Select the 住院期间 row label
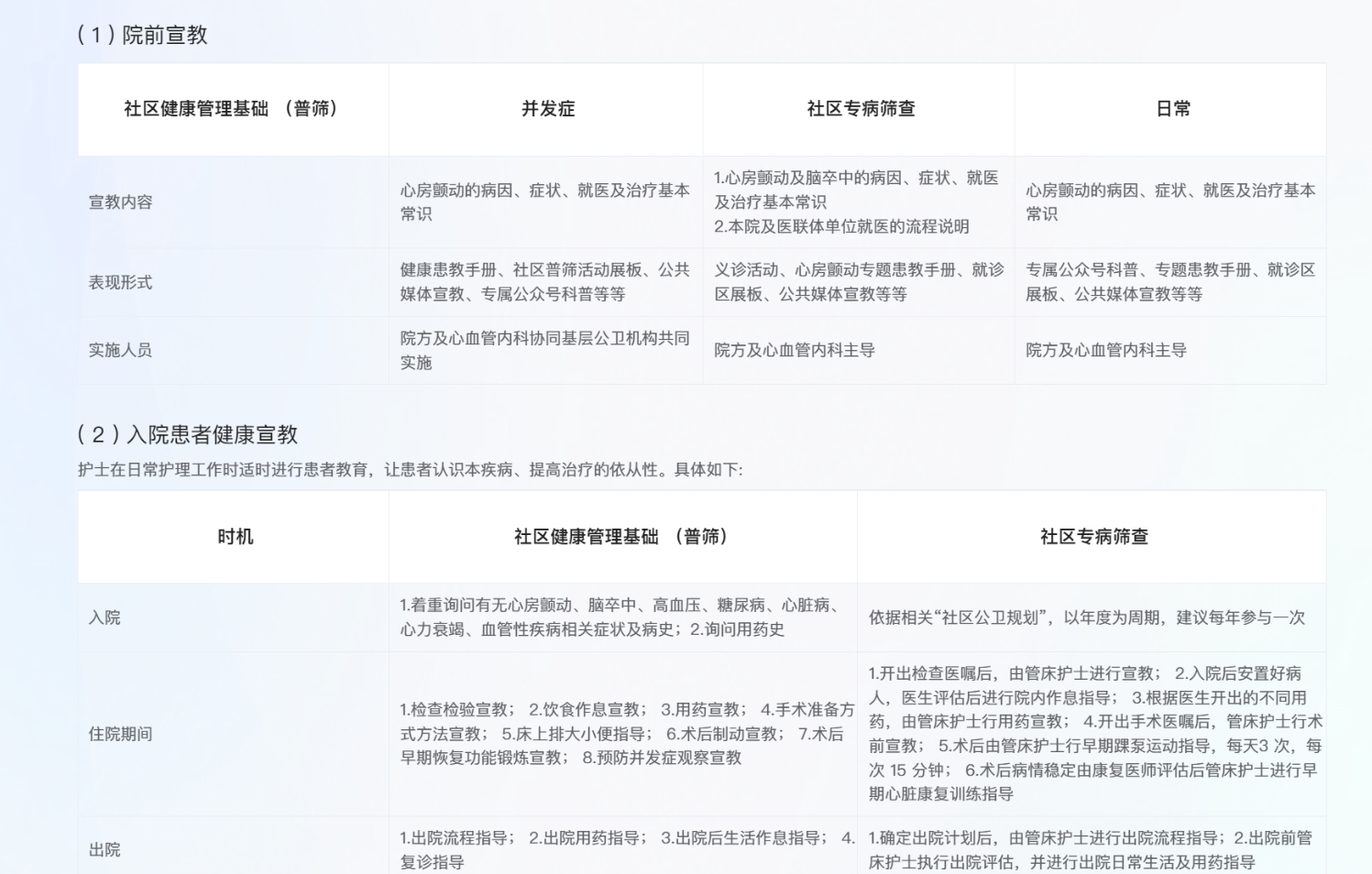The height and width of the screenshot is (874, 1372). [120, 734]
